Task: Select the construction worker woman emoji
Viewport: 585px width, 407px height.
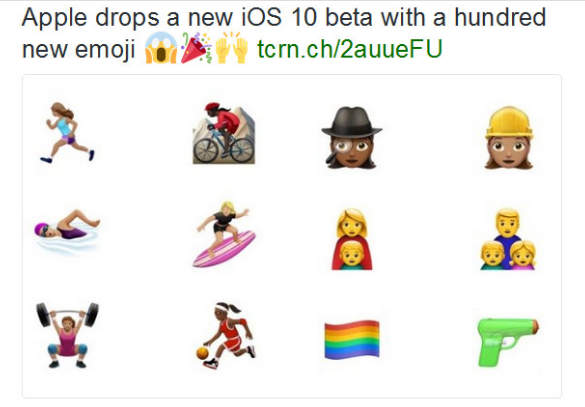Action: point(509,138)
